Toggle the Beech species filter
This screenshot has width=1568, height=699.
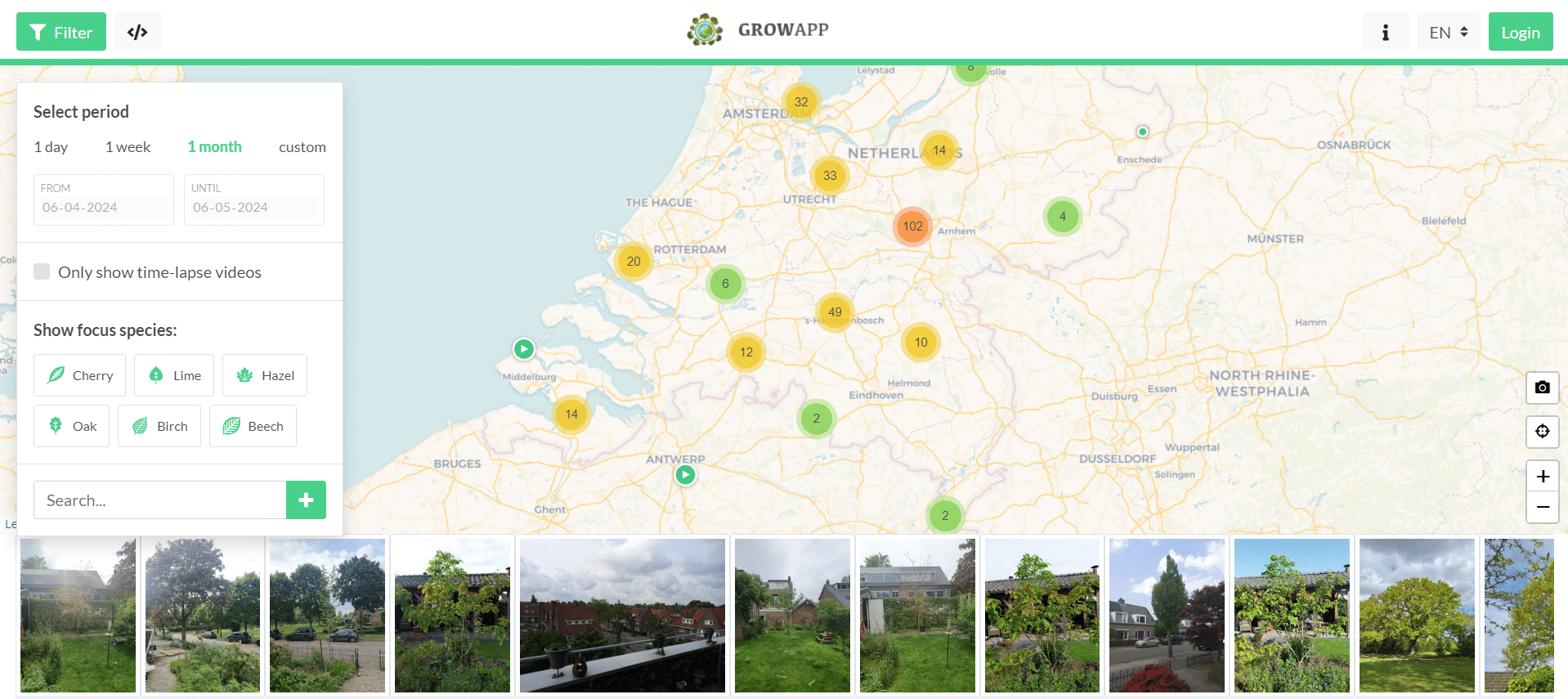coord(253,426)
